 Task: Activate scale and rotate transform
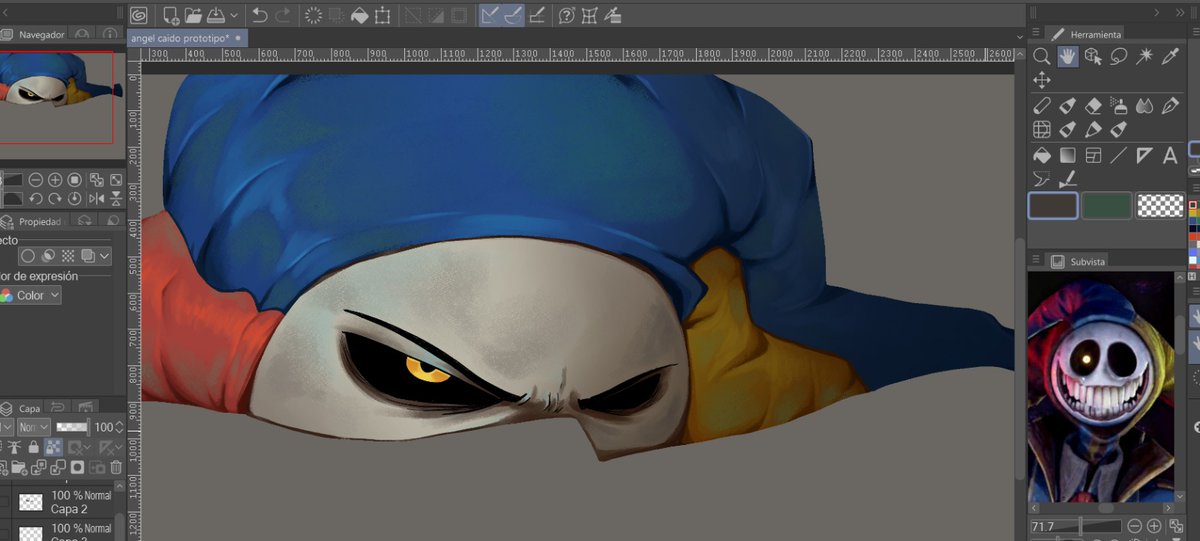(x=382, y=15)
